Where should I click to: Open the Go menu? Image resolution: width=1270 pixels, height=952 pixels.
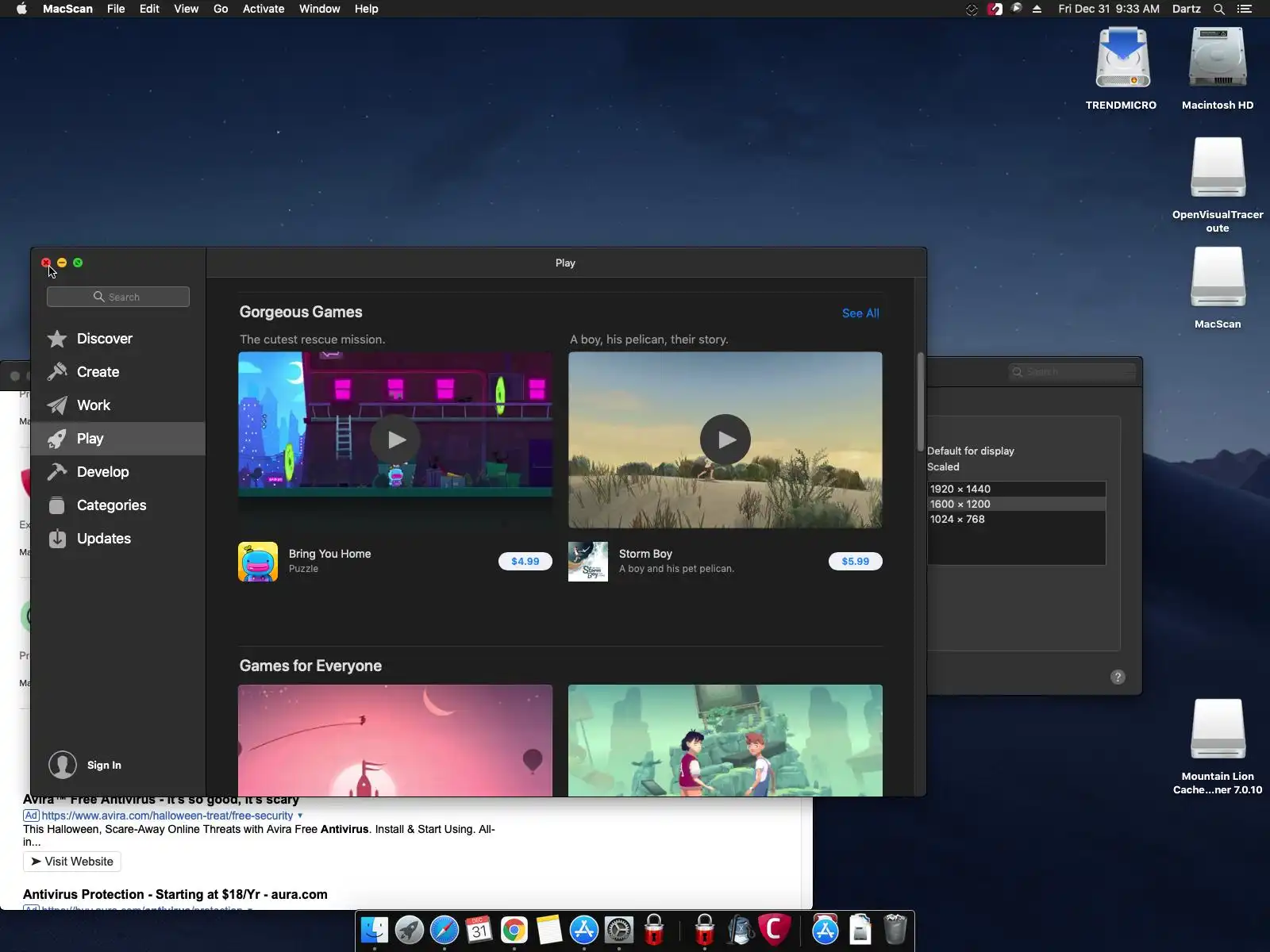(x=221, y=9)
